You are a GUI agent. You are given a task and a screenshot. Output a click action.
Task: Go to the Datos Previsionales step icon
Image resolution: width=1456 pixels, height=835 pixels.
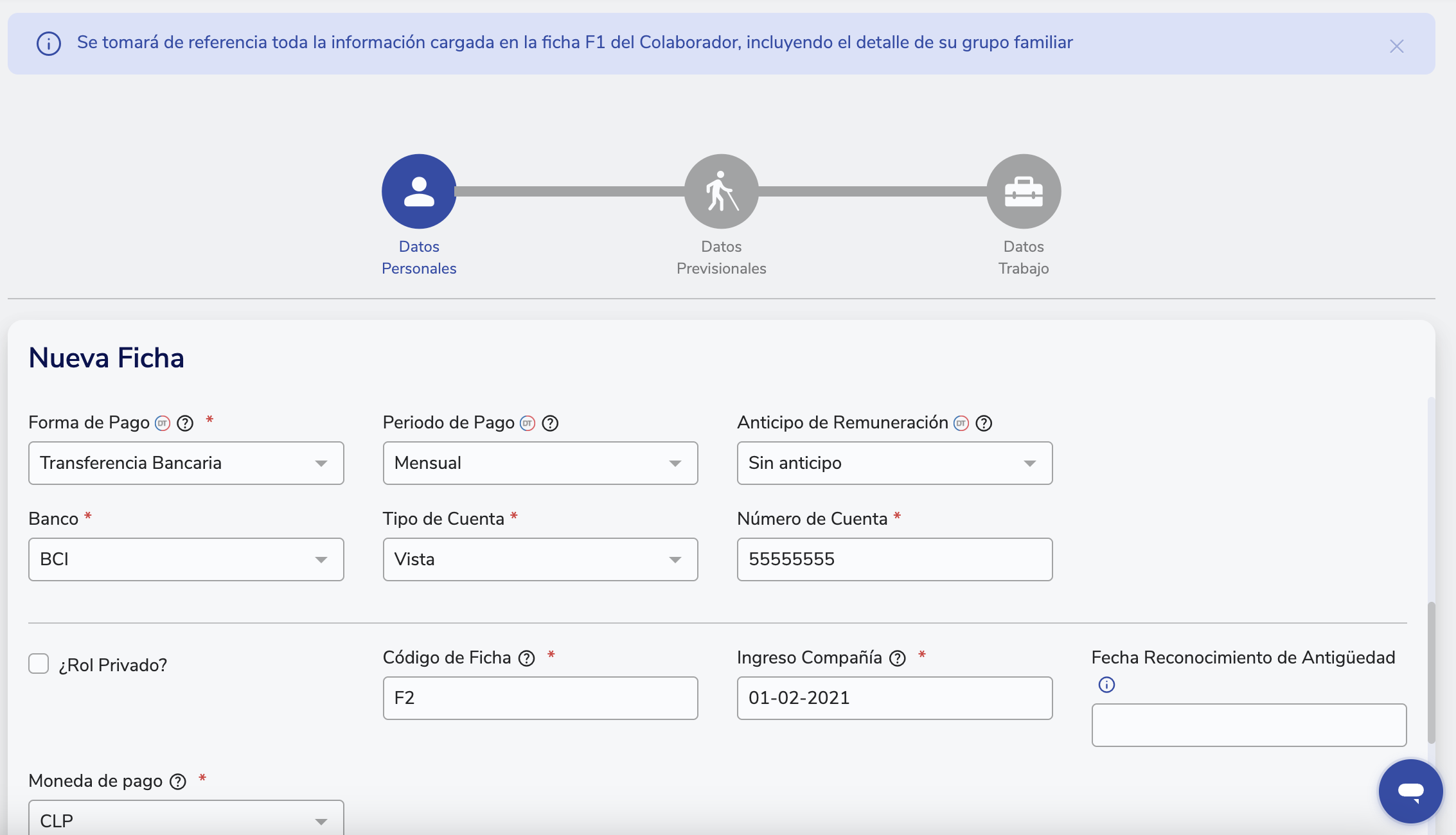click(721, 191)
